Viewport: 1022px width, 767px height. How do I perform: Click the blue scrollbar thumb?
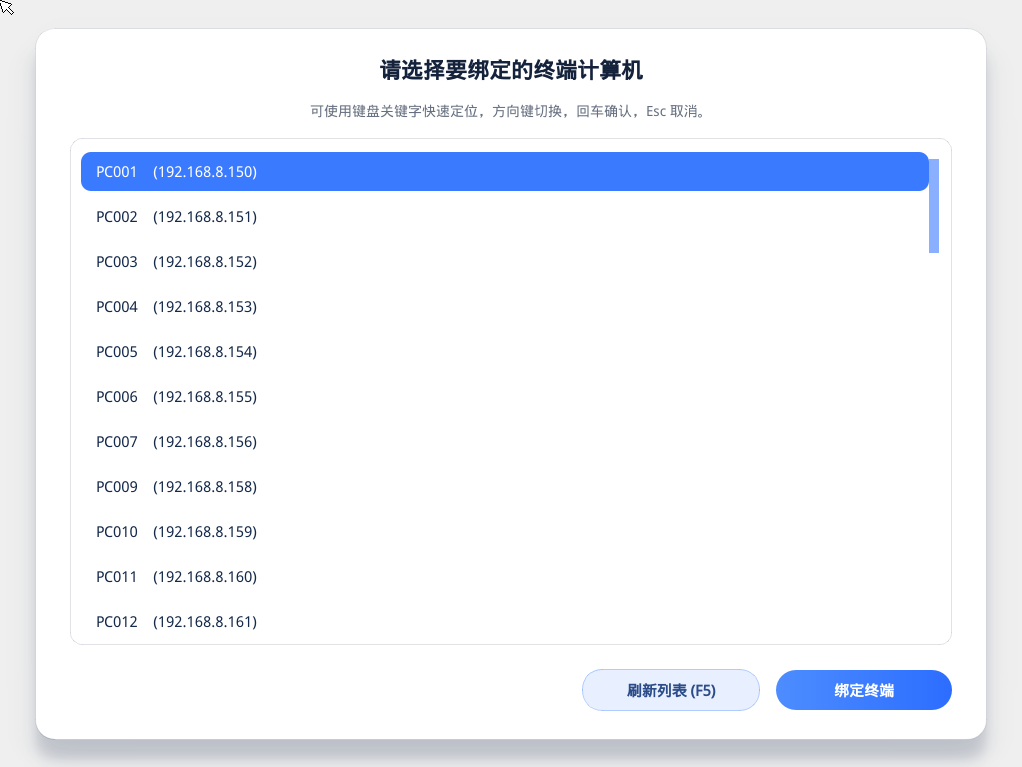pos(934,205)
